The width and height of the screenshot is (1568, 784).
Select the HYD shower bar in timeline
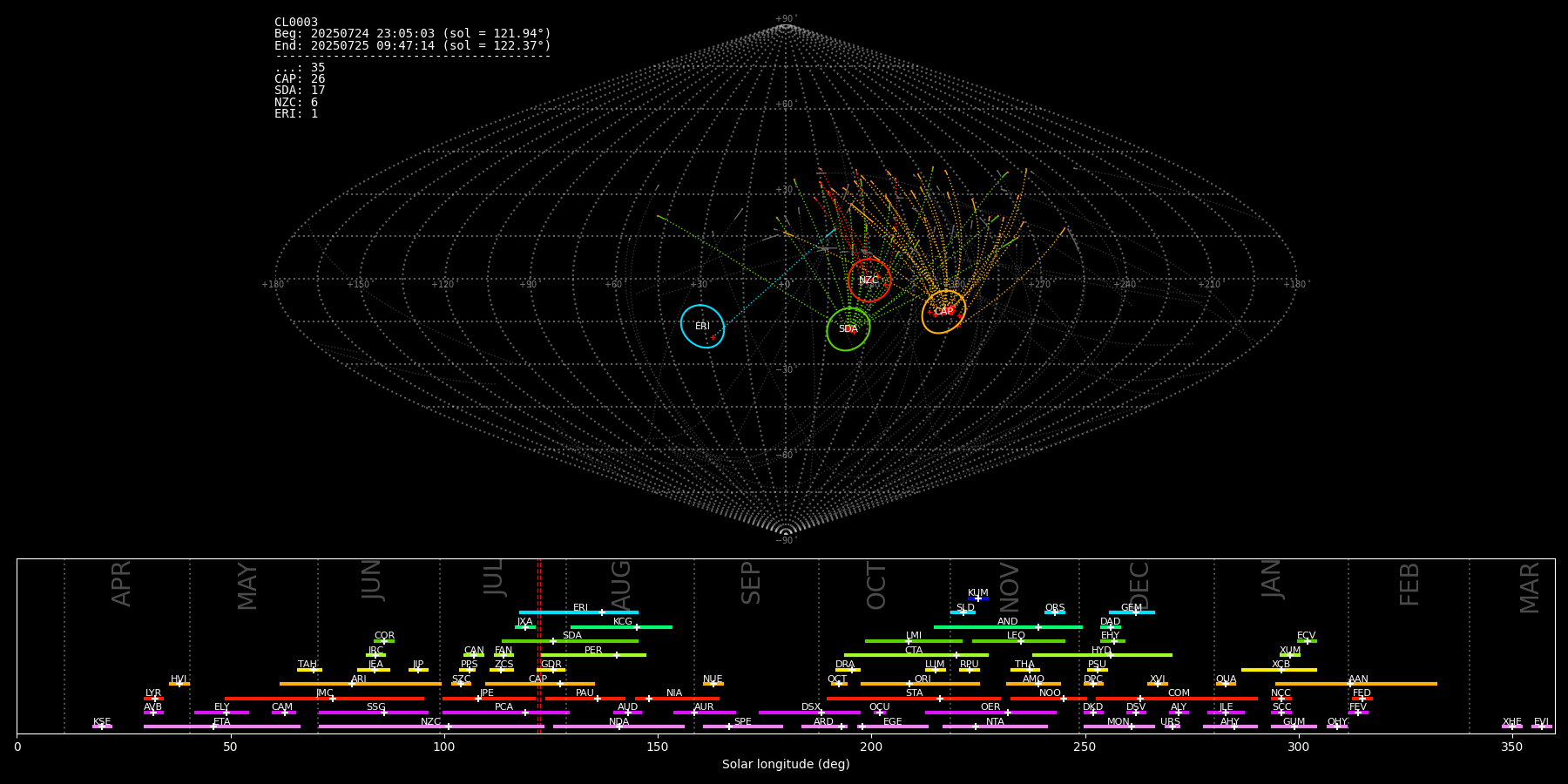point(1102,655)
